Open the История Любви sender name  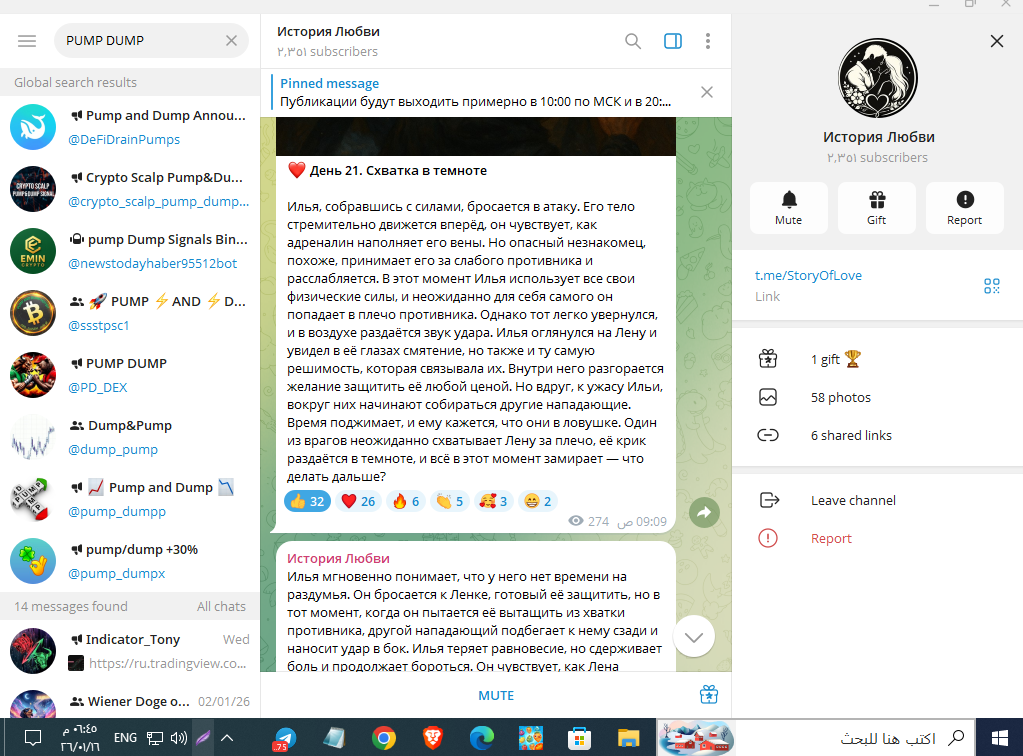(x=338, y=558)
